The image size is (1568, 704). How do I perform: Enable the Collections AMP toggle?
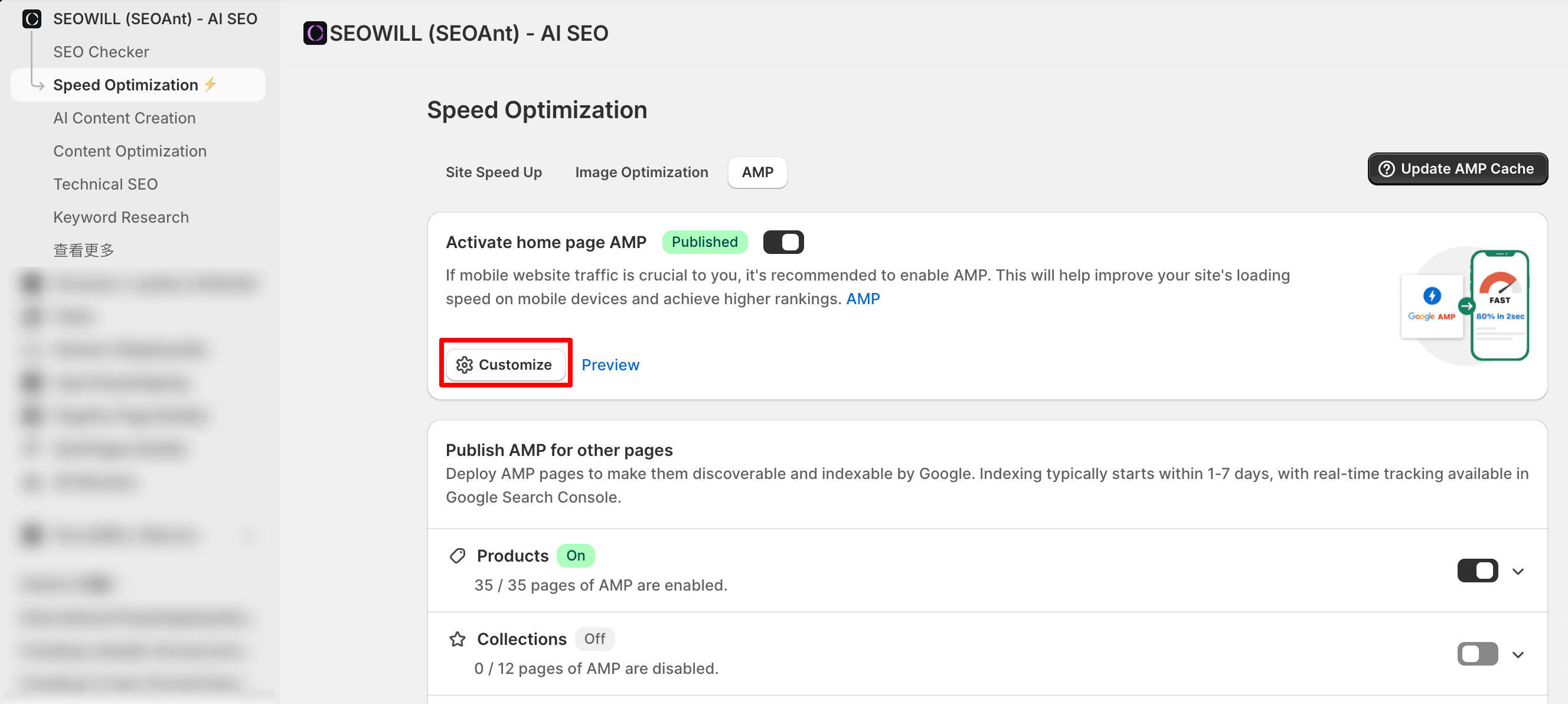pos(1476,654)
